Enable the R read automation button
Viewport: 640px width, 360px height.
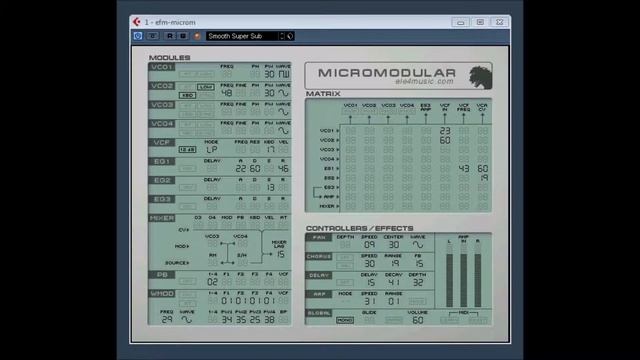(170, 36)
